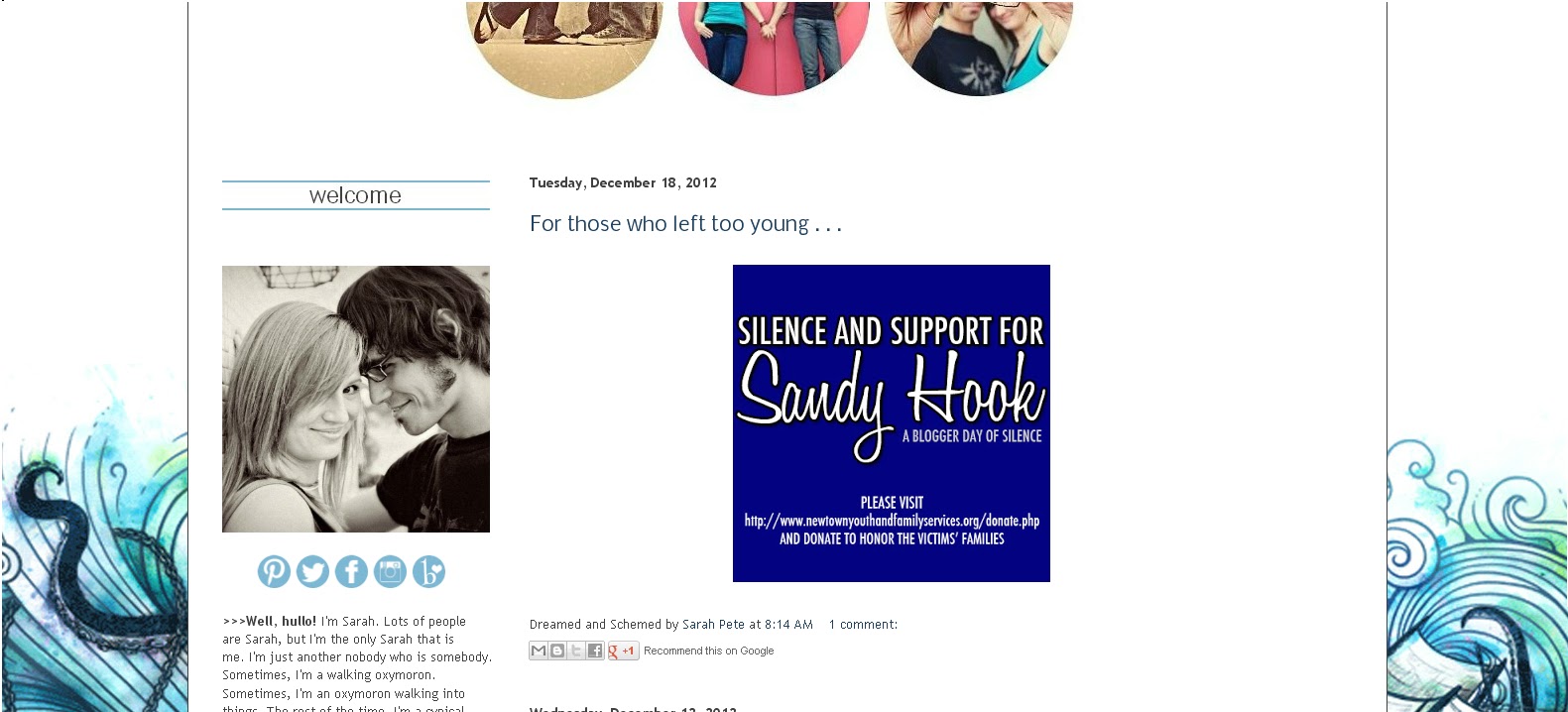Image resolution: width=1568 pixels, height=712 pixels.
Task: Open post title 'For those who left too young'
Action: pyautogui.click(x=685, y=224)
